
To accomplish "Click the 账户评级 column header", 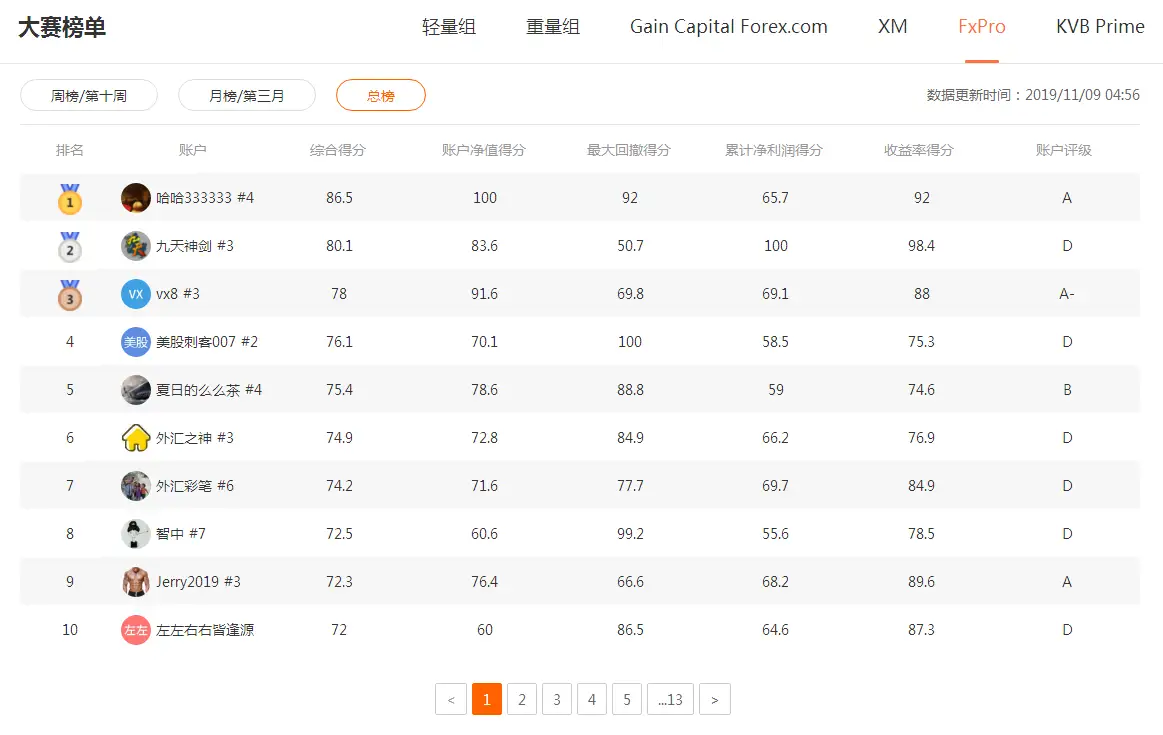I will coord(1064,150).
